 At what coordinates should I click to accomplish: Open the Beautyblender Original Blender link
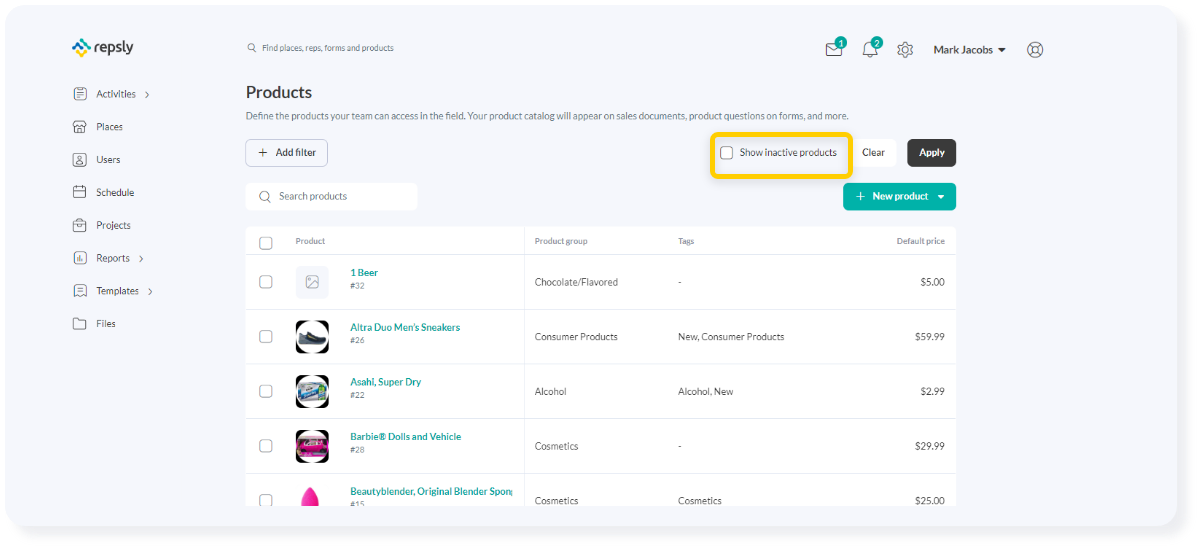(x=431, y=492)
